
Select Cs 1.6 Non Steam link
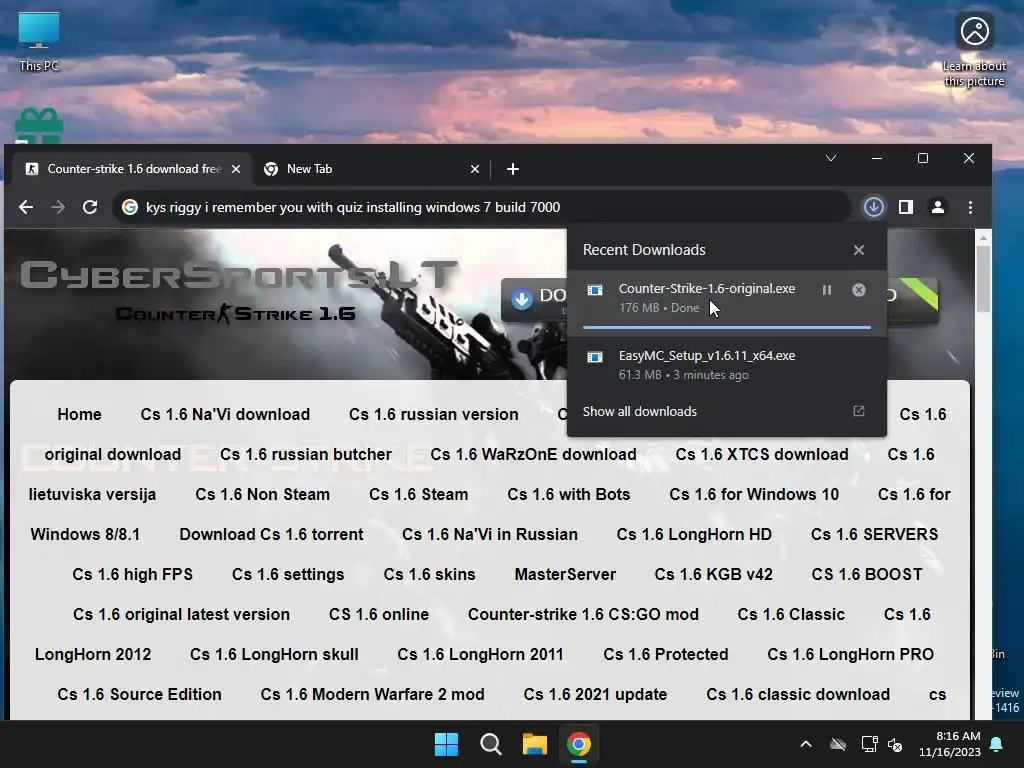click(x=263, y=494)
